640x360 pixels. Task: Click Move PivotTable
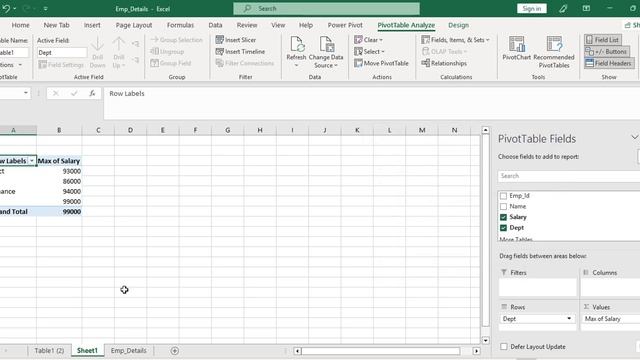pyautogui.click(x=381, y=63)
